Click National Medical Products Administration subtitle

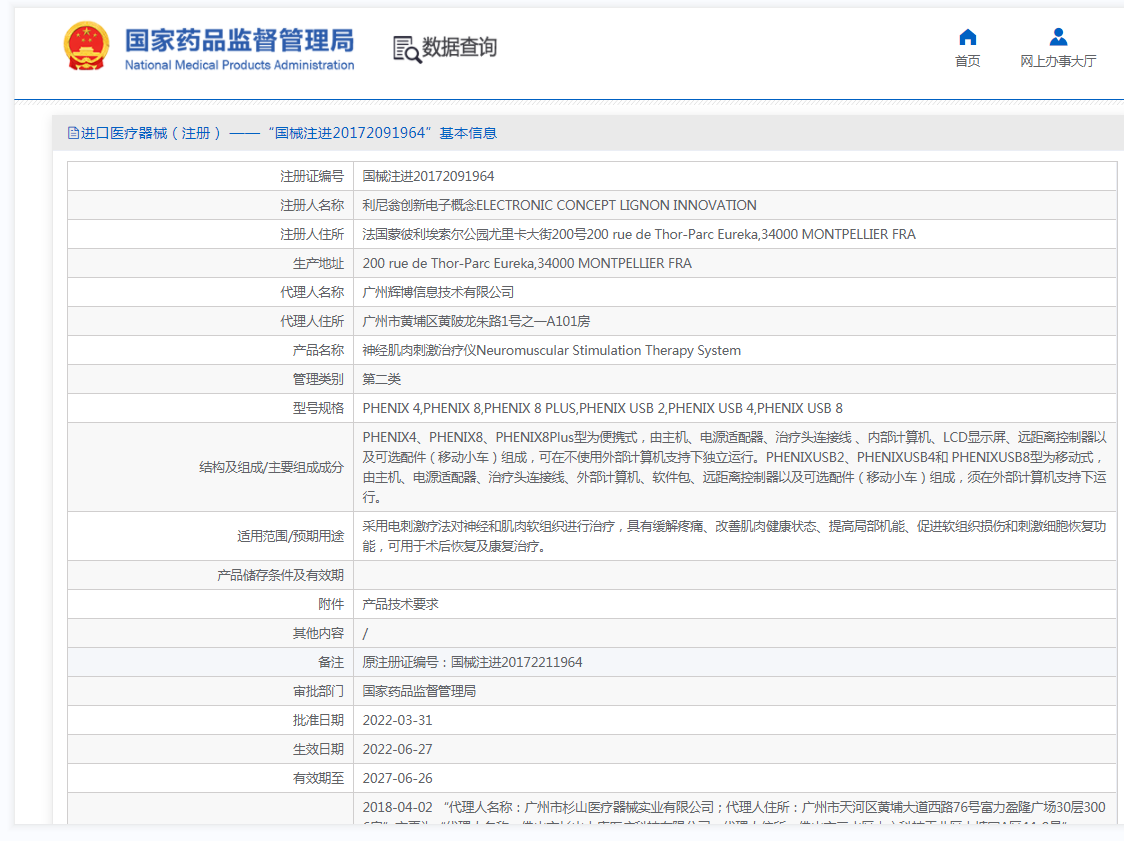[x=239, y=65]
